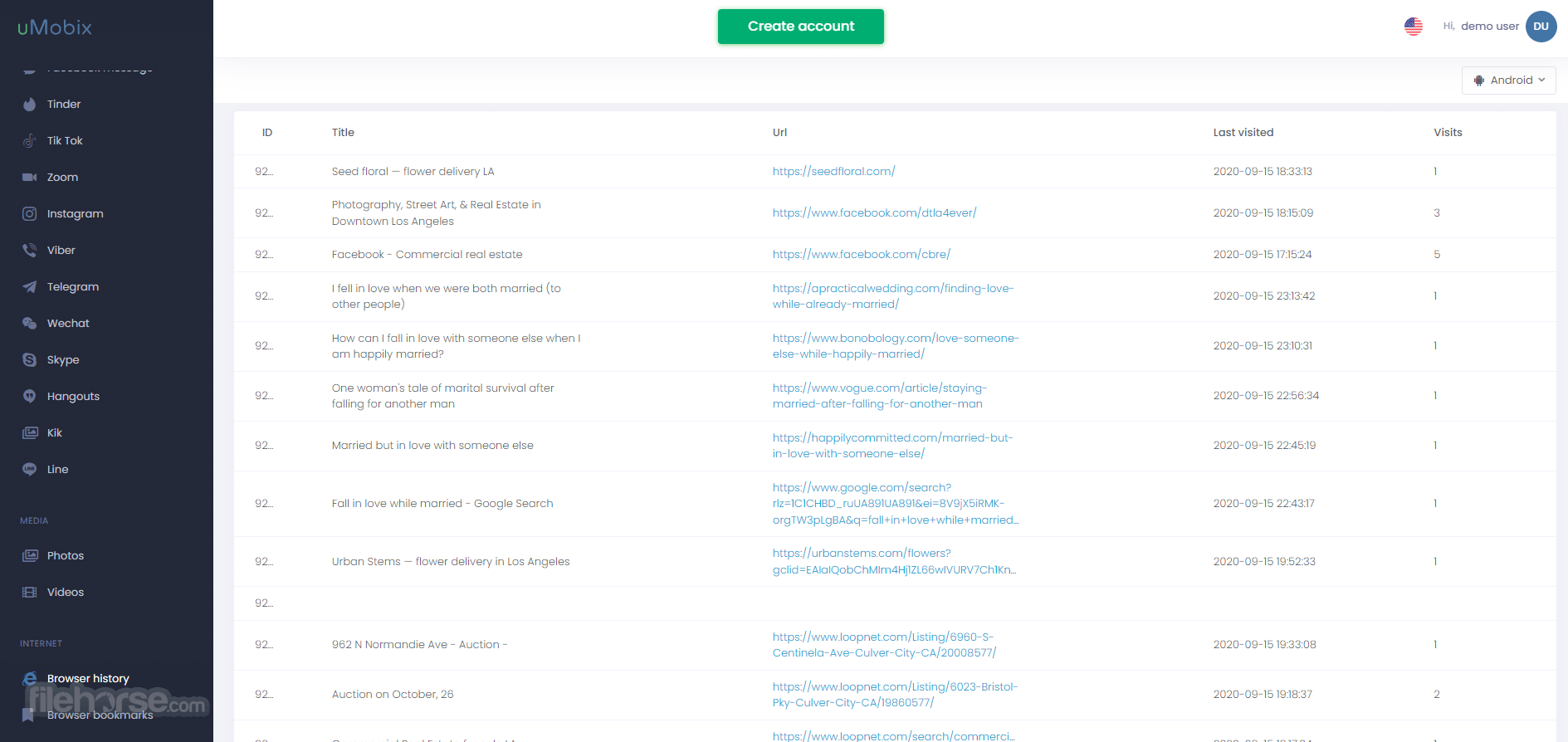Screen dimensions: 1568x742
Task: Click the title "962 N Normandie Ave - Auction -"
Action: pyautogui.click(x=419, y=645)
